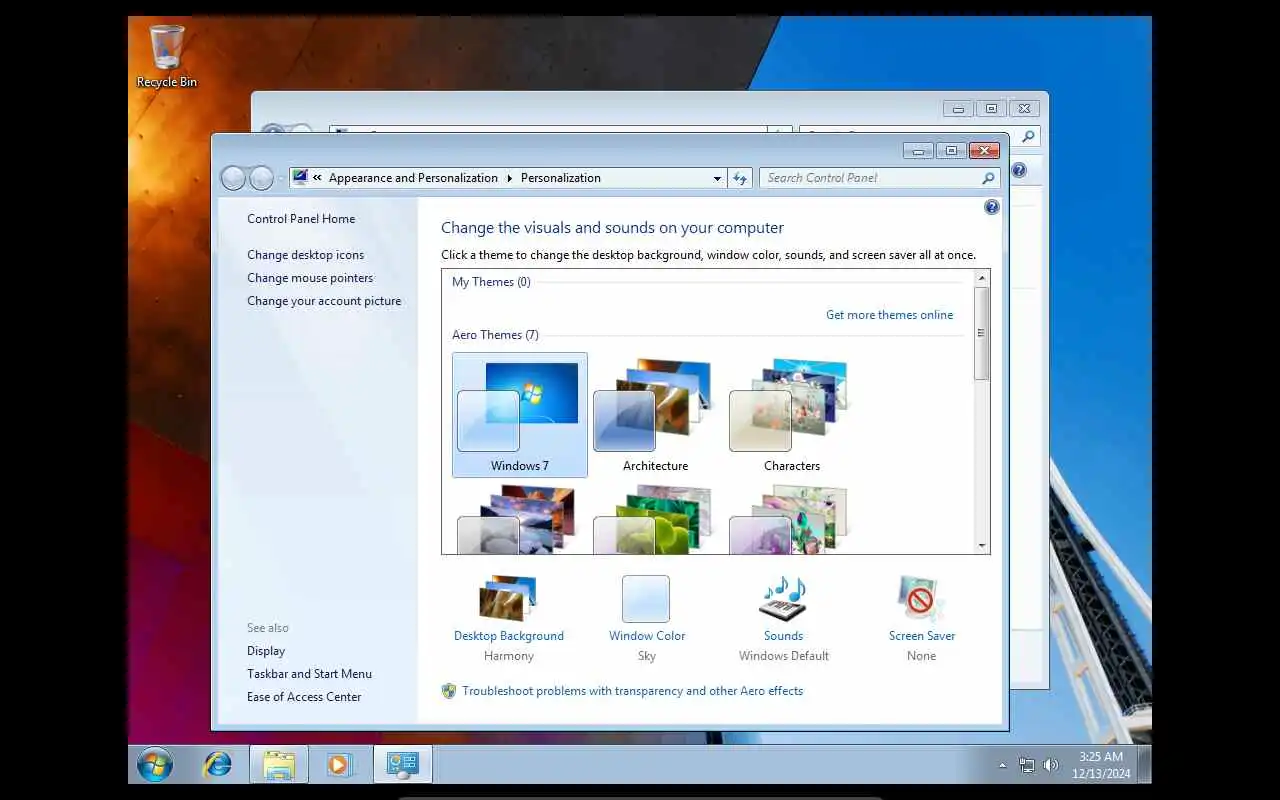Open the Screen Saver icon
Image resolution: width=1280 pixels, height=800 pixels.
click(x=921, y=599)
